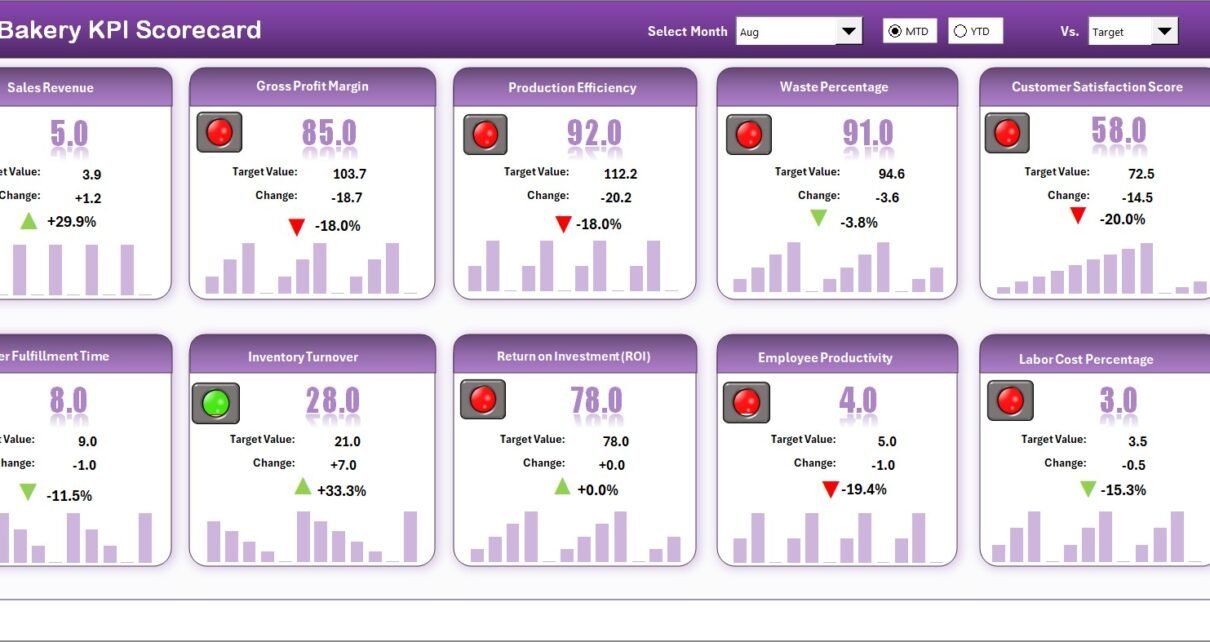The height and width of the screenshot is (642, 1210).
Task: Click the red light on Labor Cost Percentage
Action: tap(1010, 400)
